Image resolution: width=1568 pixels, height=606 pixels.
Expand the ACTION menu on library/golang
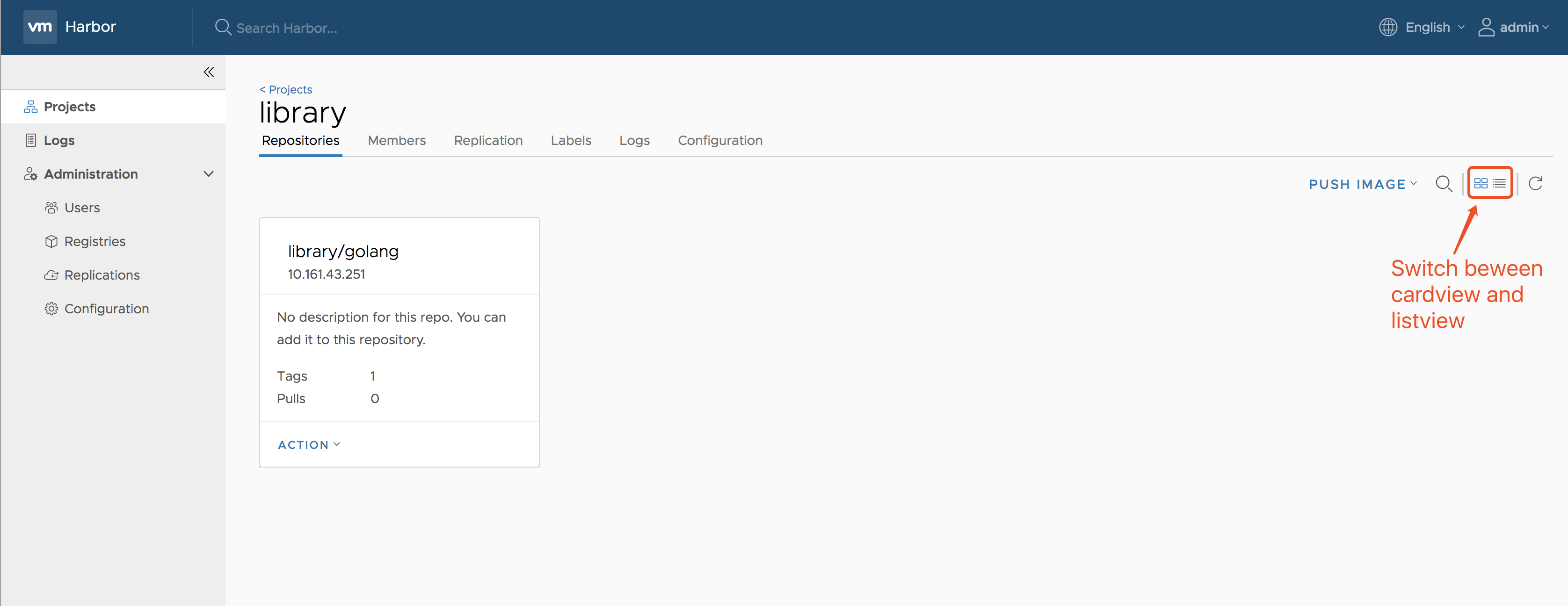click(310, 444)
